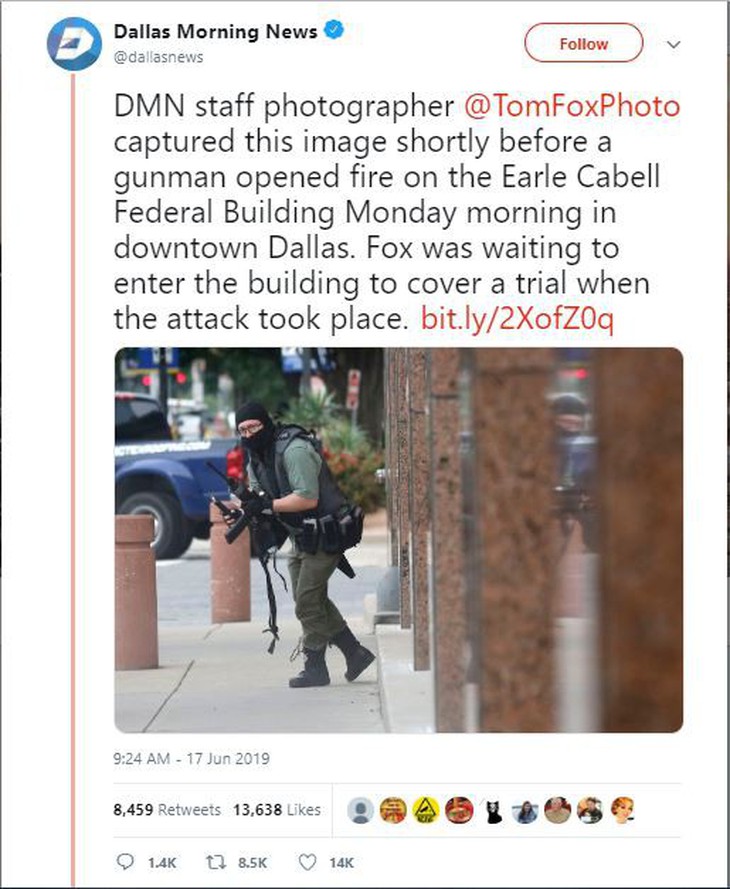
Task: Expand the tweet options chevron
Action: pos(673,44)
